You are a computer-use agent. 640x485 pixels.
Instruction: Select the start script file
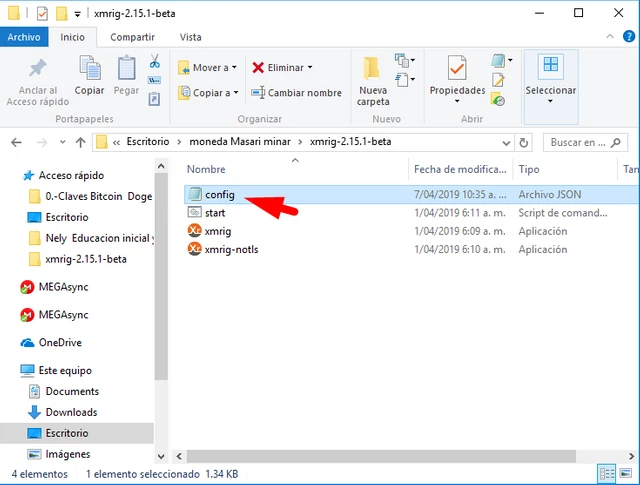tap(411, 213)
